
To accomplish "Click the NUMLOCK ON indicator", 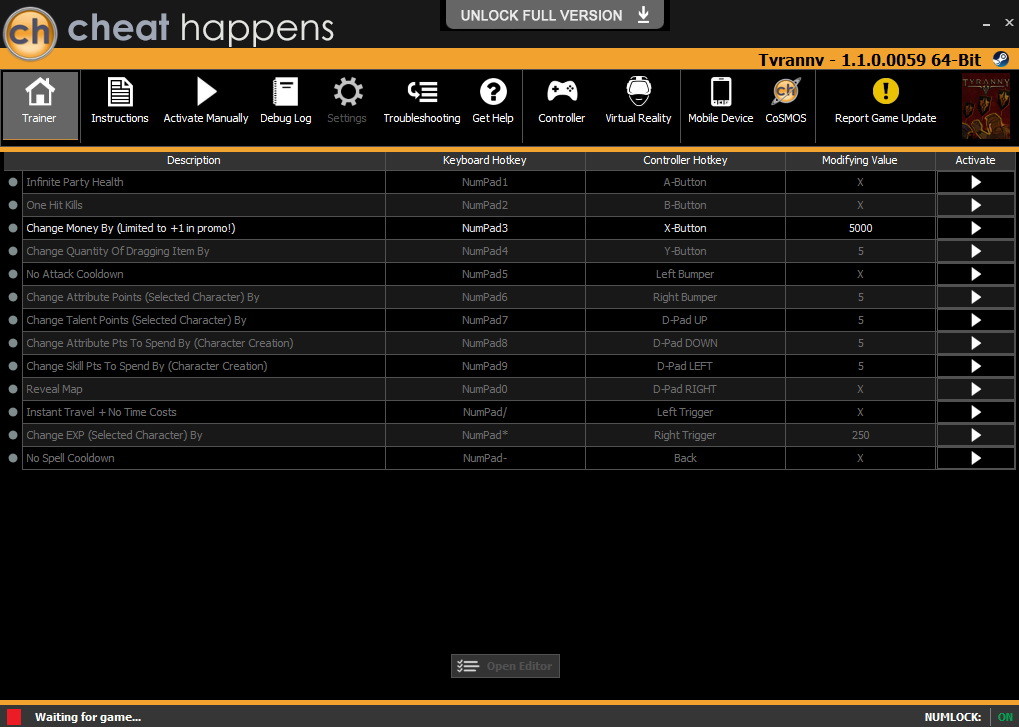I will pyautogui.click(x=1005, y=717).
